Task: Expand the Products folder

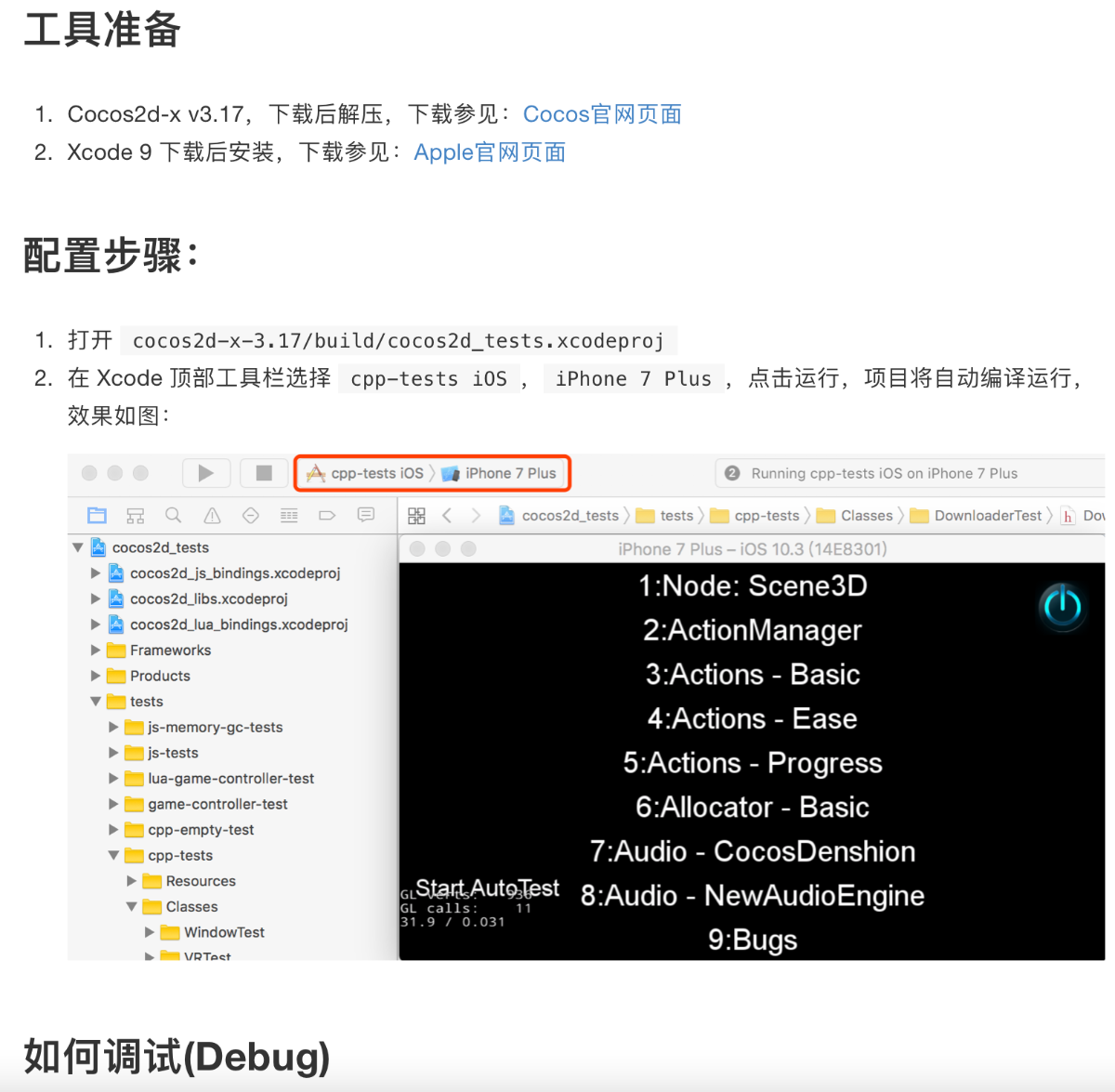Action: click(x=96, y=676)
